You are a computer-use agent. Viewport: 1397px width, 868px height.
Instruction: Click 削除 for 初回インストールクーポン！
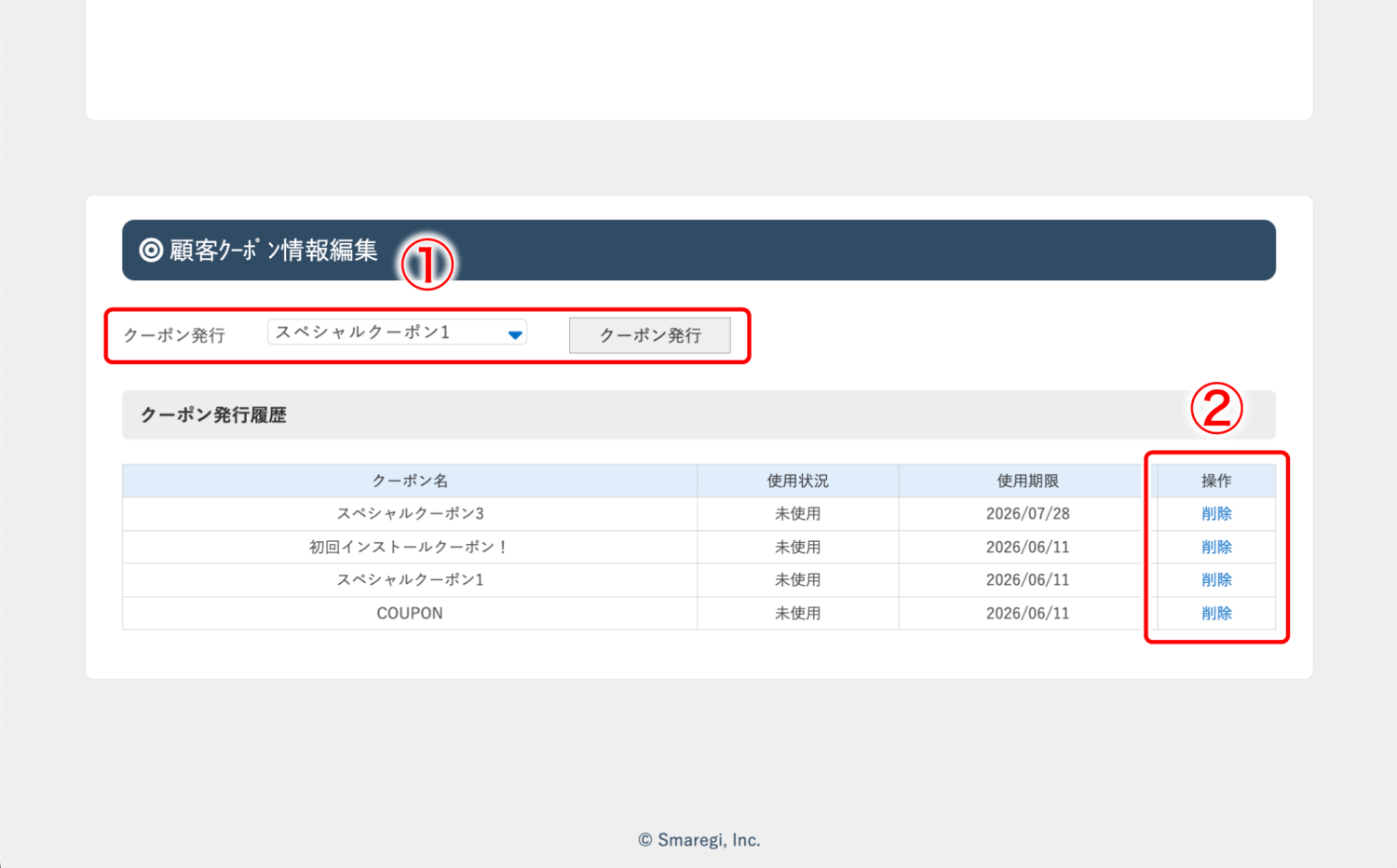1216,547
